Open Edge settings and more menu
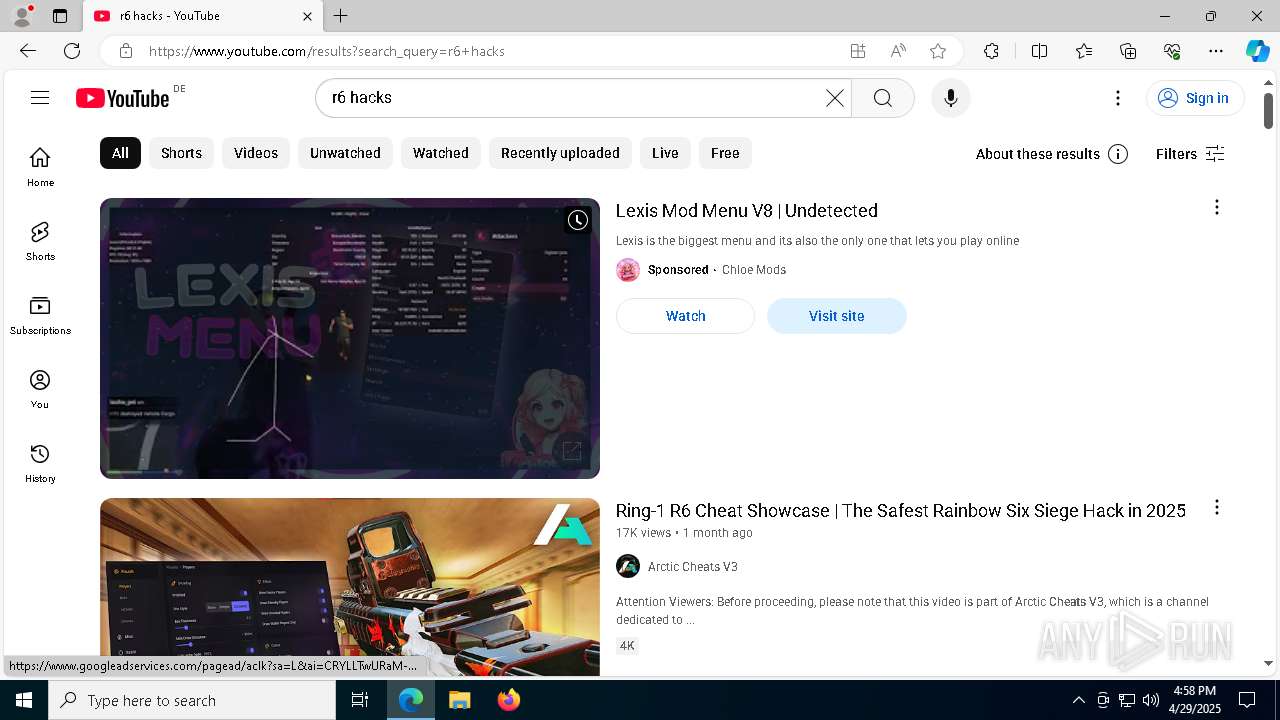Screen dimensions: 1280x720 [x=1216, y=51]
